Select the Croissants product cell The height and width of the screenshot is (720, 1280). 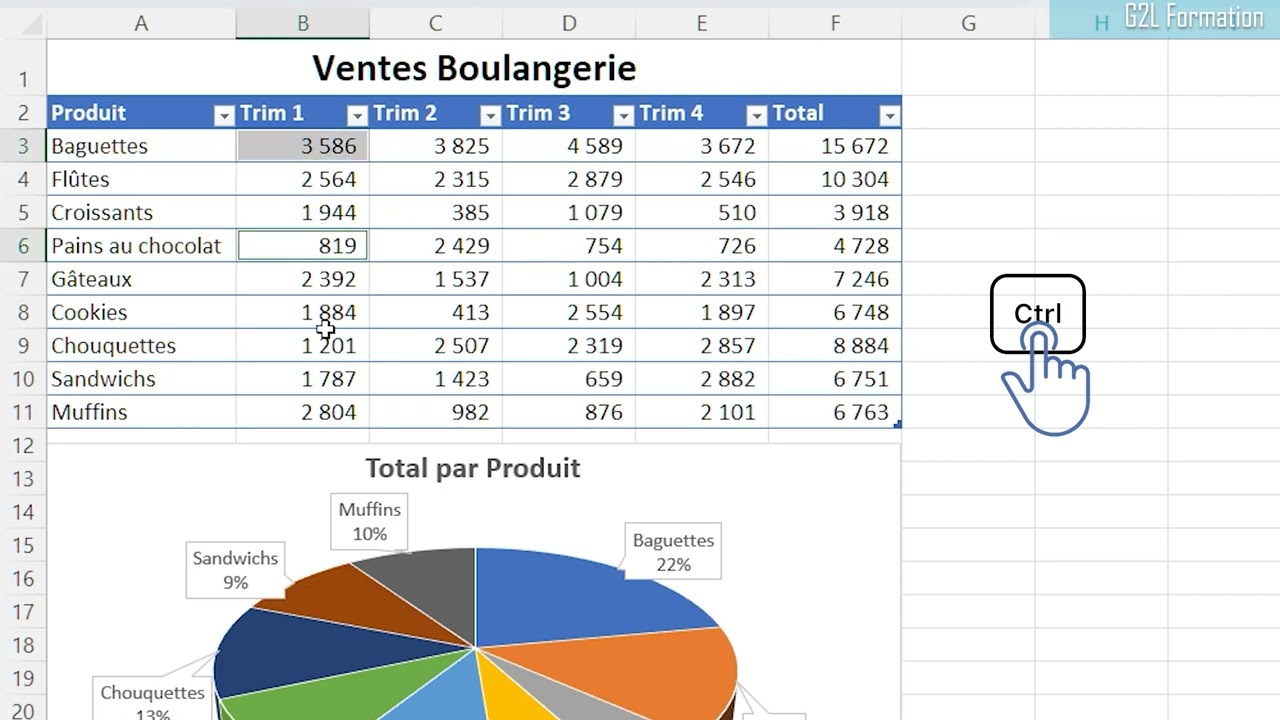(x=141, y=212)
